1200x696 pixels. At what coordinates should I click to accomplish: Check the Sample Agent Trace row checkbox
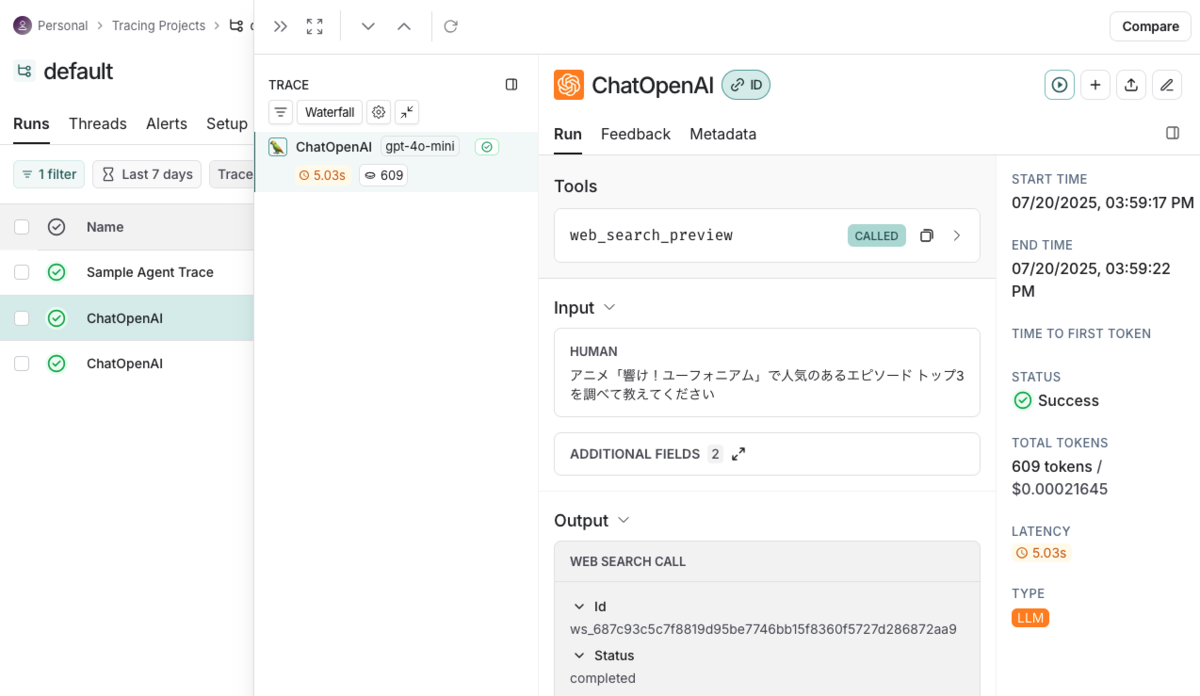click(x=22, y=272)
